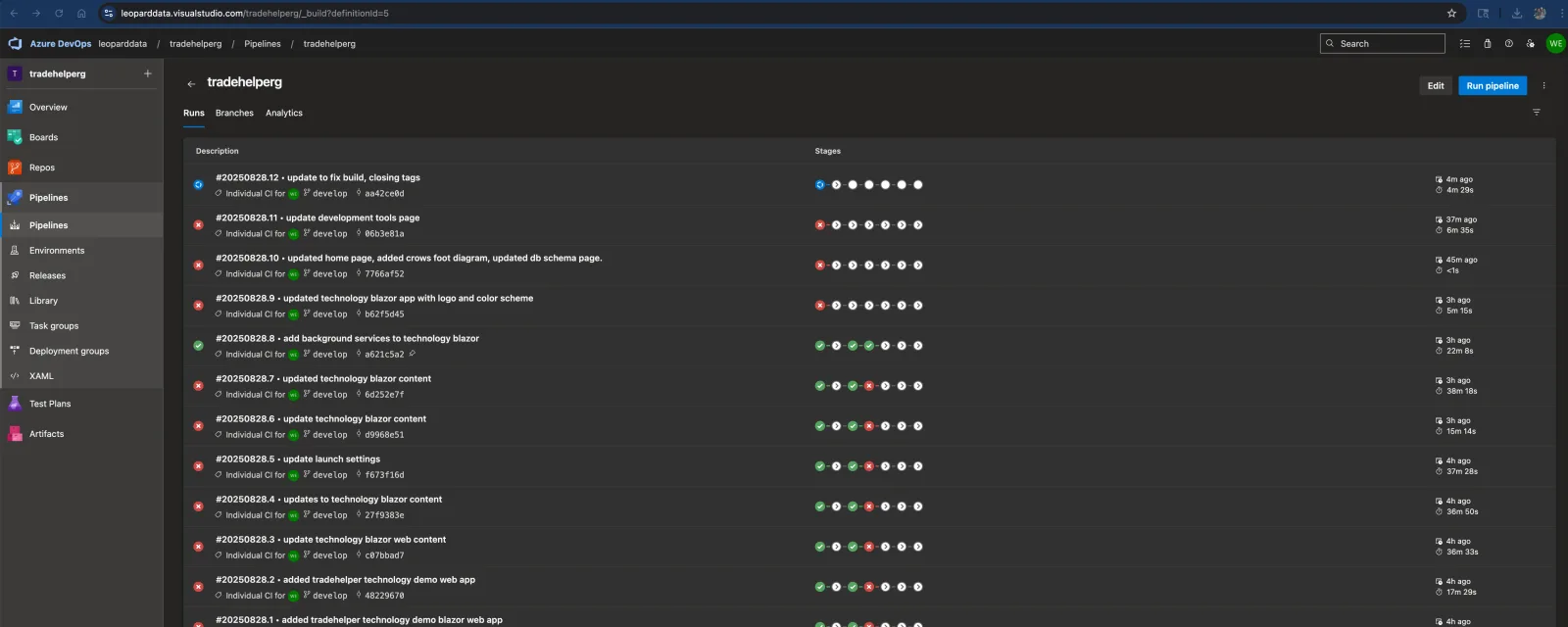Click the Description column header
The image size is (1568, 627).
(218, 151)
